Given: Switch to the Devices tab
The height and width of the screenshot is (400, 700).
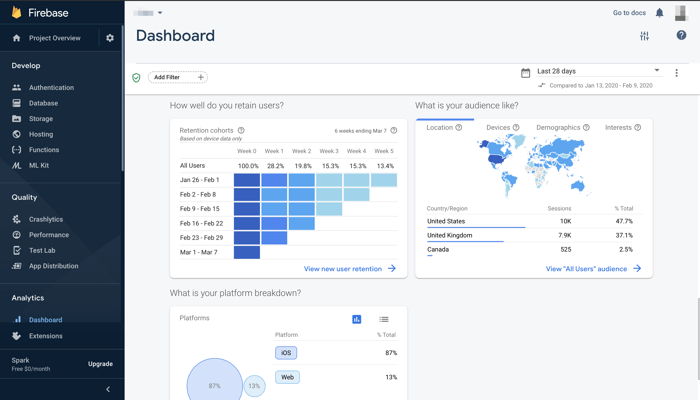Looking at the screenshot, I should (498, 128).
